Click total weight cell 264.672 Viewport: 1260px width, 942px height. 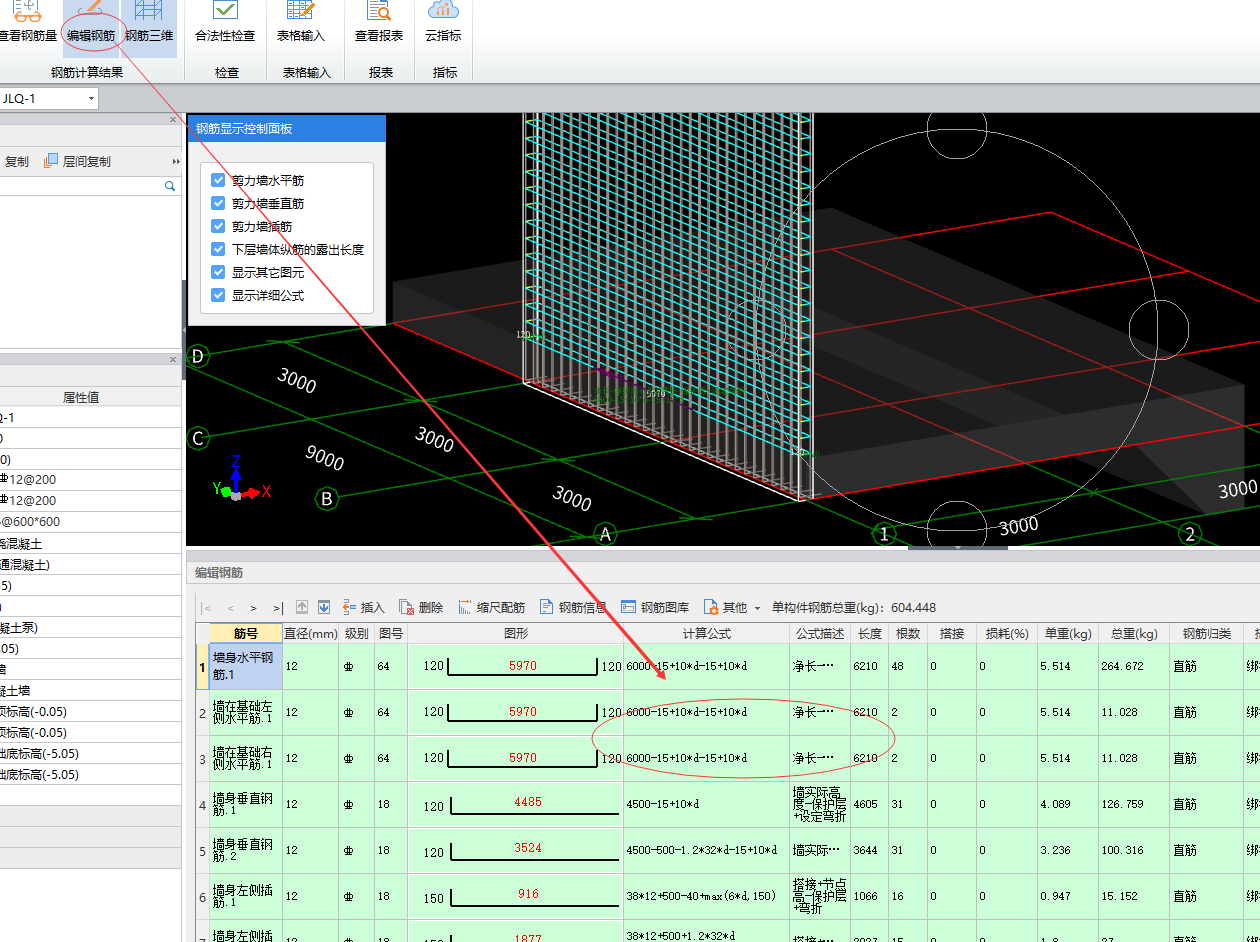click(1134, 666)
